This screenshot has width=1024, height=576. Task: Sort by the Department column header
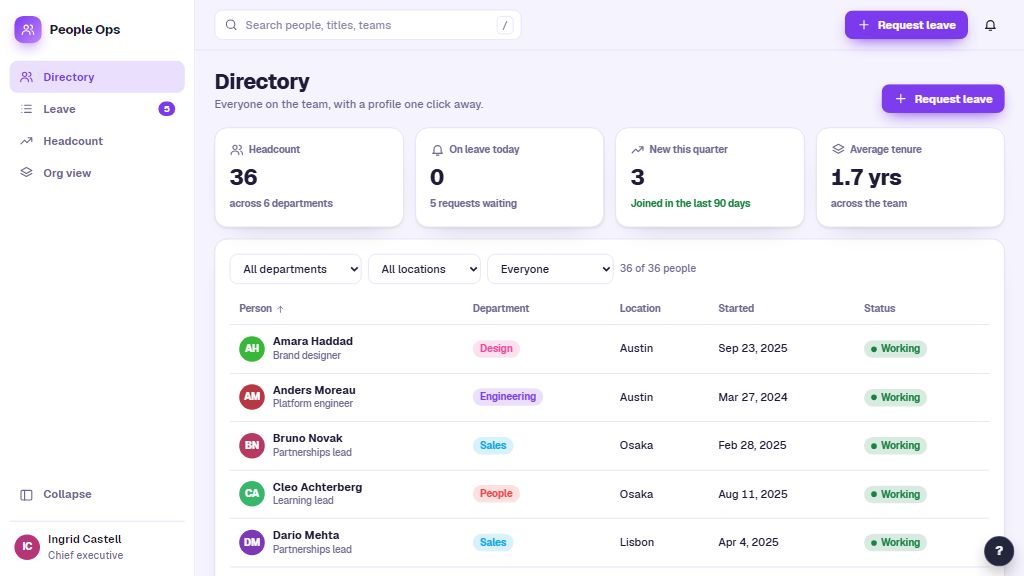coord(501,308)
